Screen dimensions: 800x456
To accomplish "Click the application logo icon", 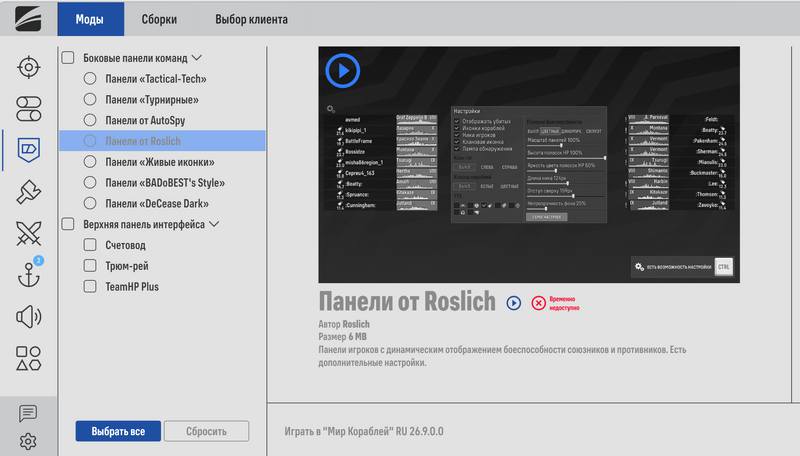I will click(28, 19).
